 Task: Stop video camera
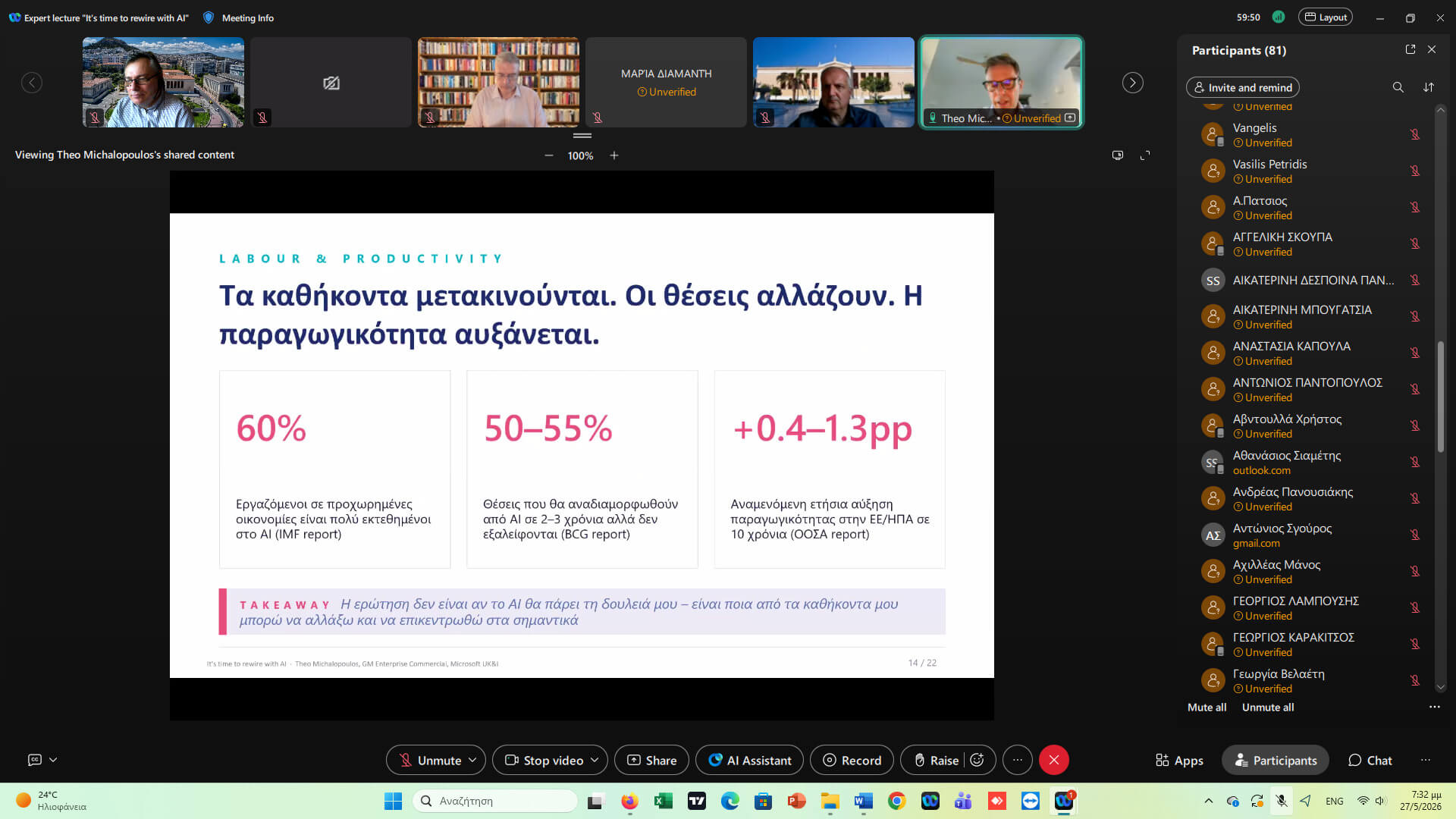coord(544,760)
